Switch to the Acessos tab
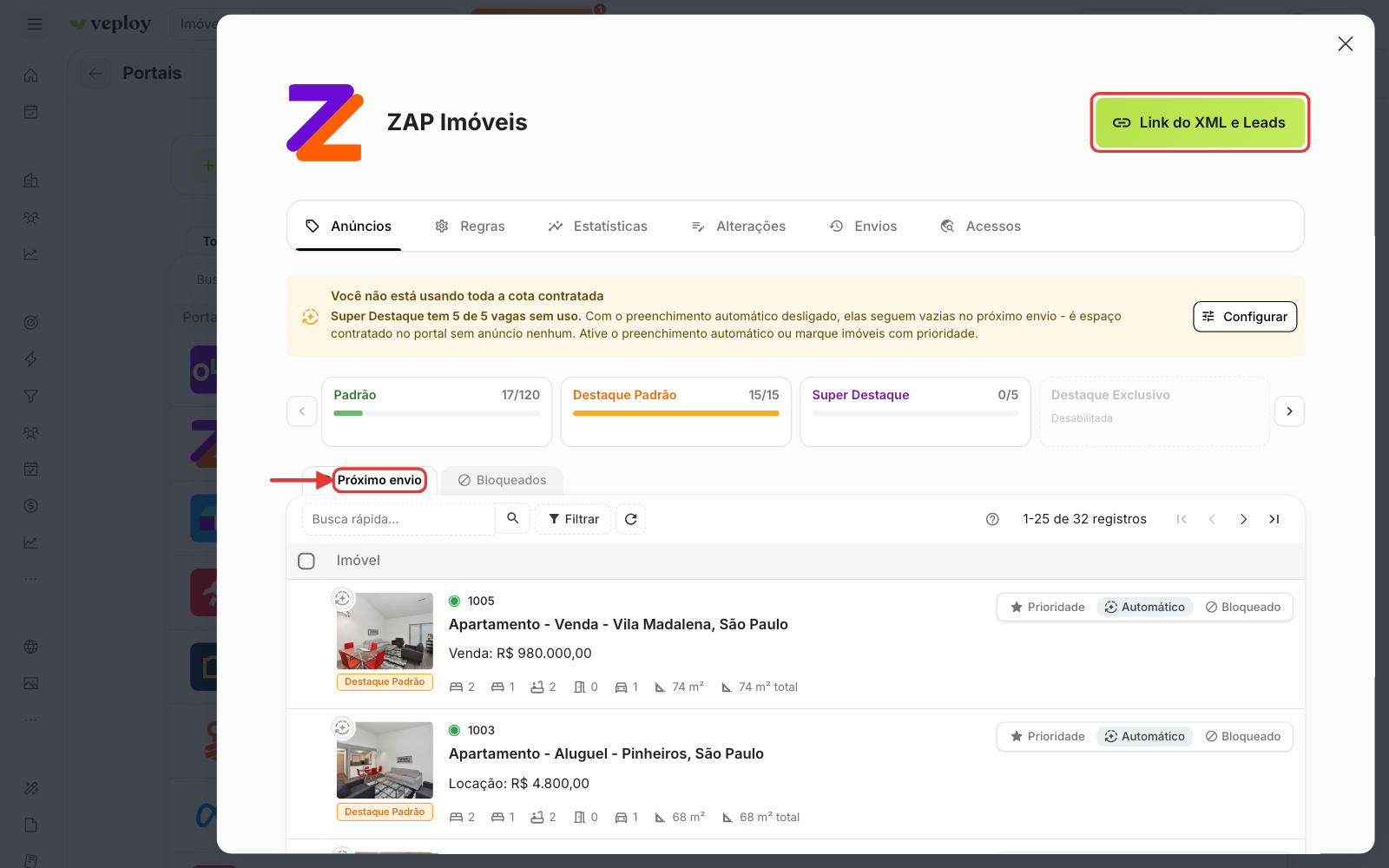The image size is (1389, 868). (x=981, y=226)
